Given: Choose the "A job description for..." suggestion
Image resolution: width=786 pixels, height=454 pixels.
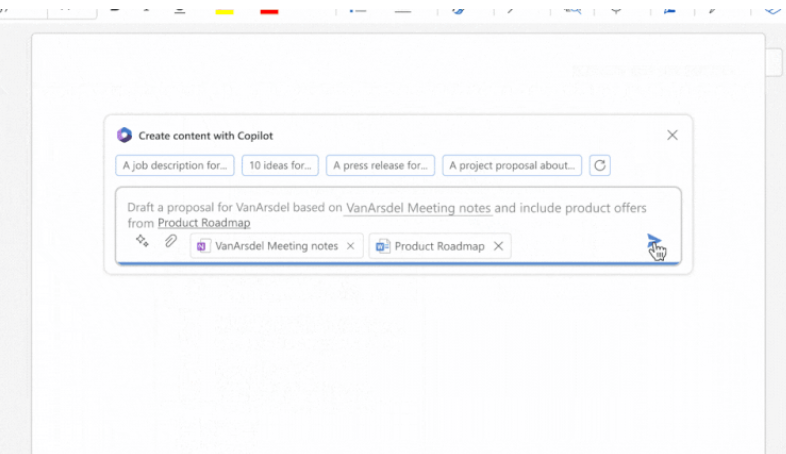Looking at the screenshot, I should (x=175, y=165).
